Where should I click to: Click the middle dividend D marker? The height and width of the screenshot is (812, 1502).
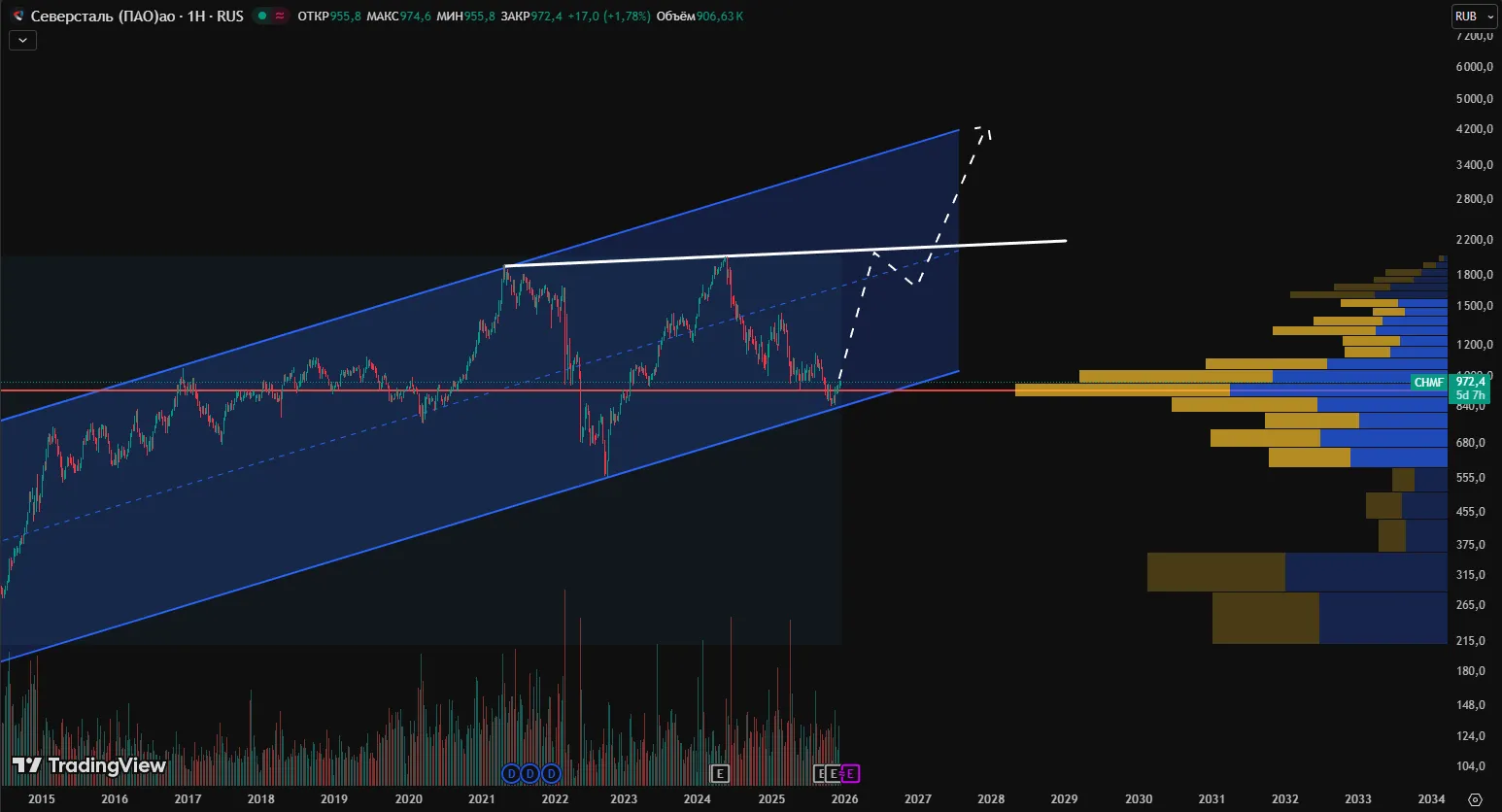(530, 773)
